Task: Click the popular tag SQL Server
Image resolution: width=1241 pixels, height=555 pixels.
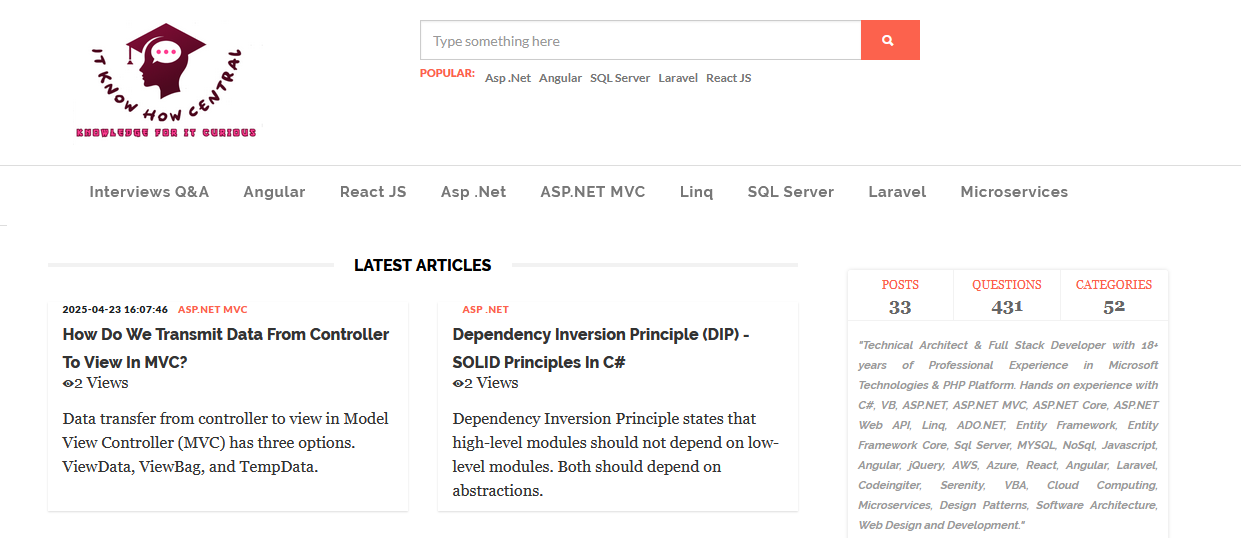Action: [x=620, y=78]
